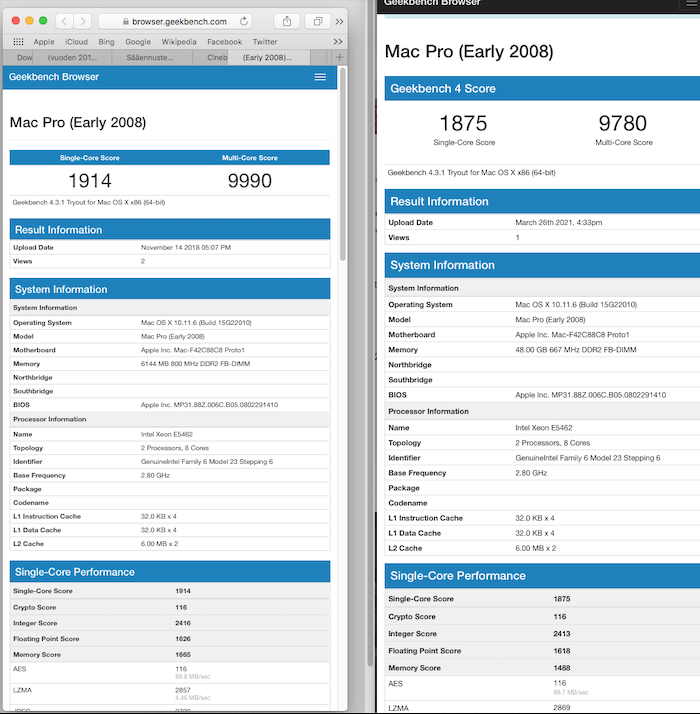Open the Facebook bookmark

(x=225, y=41)
